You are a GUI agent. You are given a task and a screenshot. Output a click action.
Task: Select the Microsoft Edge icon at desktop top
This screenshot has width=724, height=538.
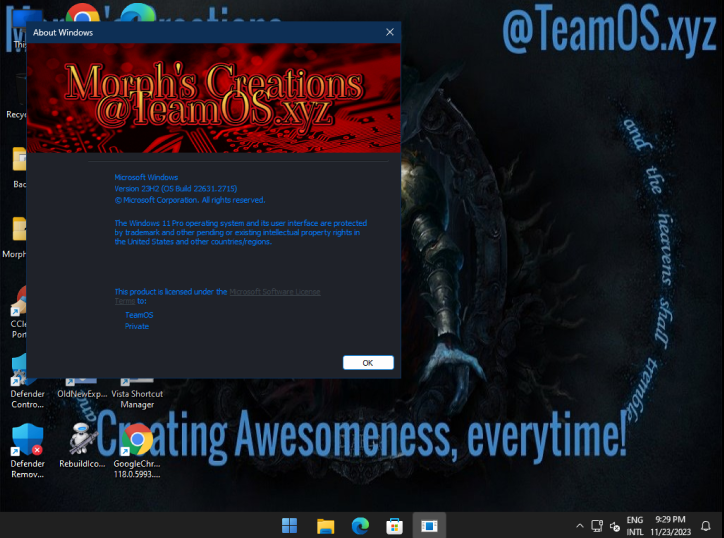point(137,12)
